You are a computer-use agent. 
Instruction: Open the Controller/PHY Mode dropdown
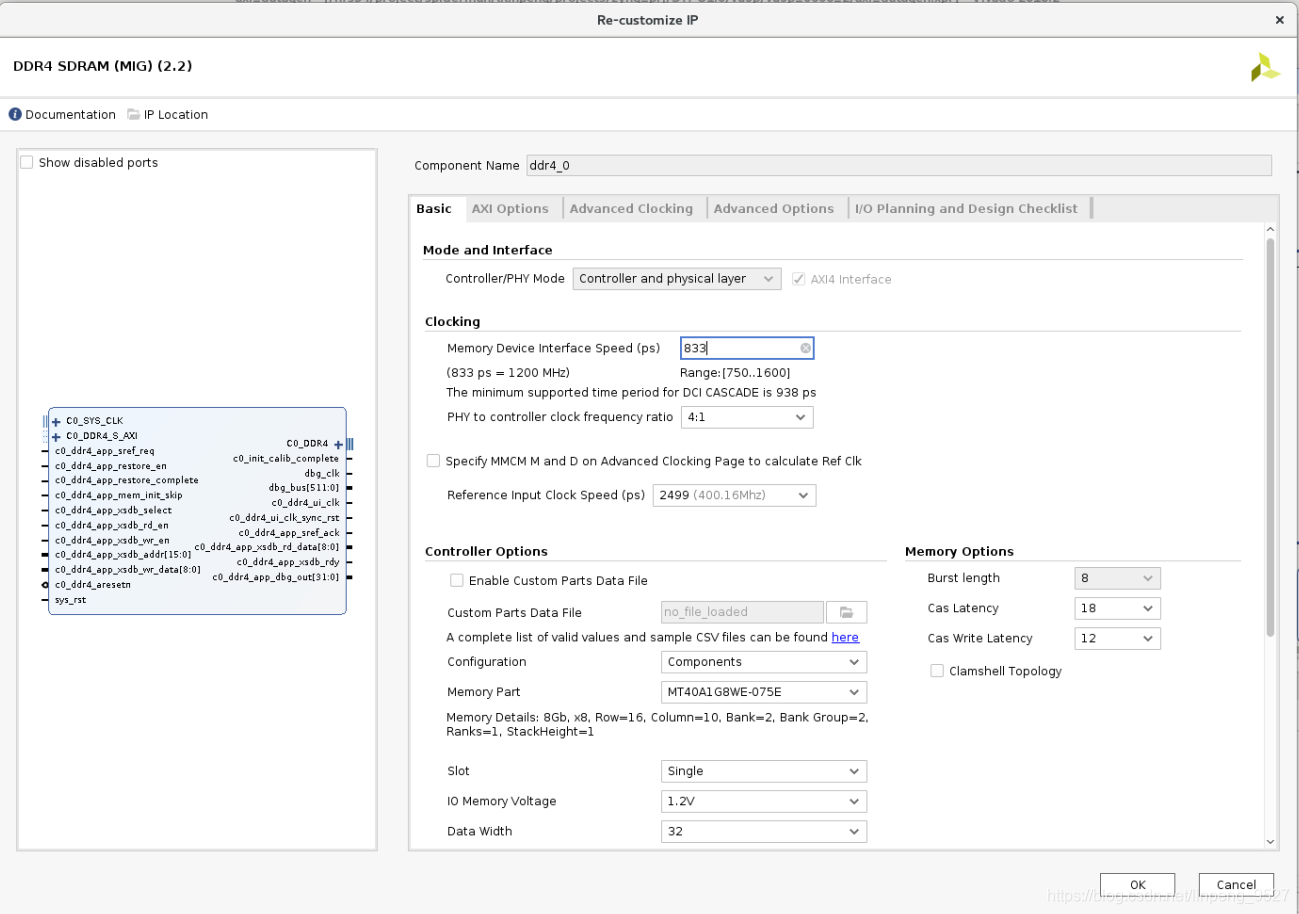point(677,279)
